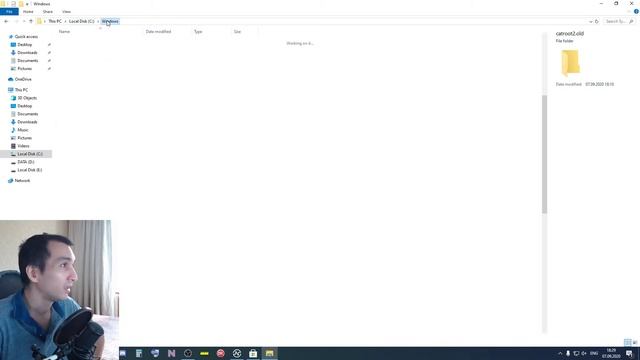The image size is (640, 360).
Task: Open the Store bag taskbar icon
Action: [253, 353]
